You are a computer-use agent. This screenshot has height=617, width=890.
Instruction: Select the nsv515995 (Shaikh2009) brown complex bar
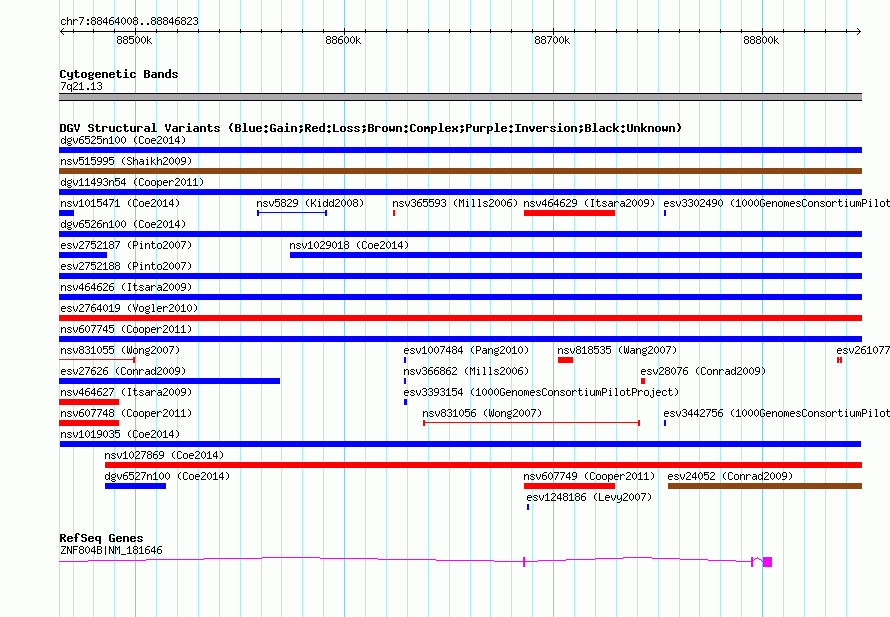click(460, 171)
